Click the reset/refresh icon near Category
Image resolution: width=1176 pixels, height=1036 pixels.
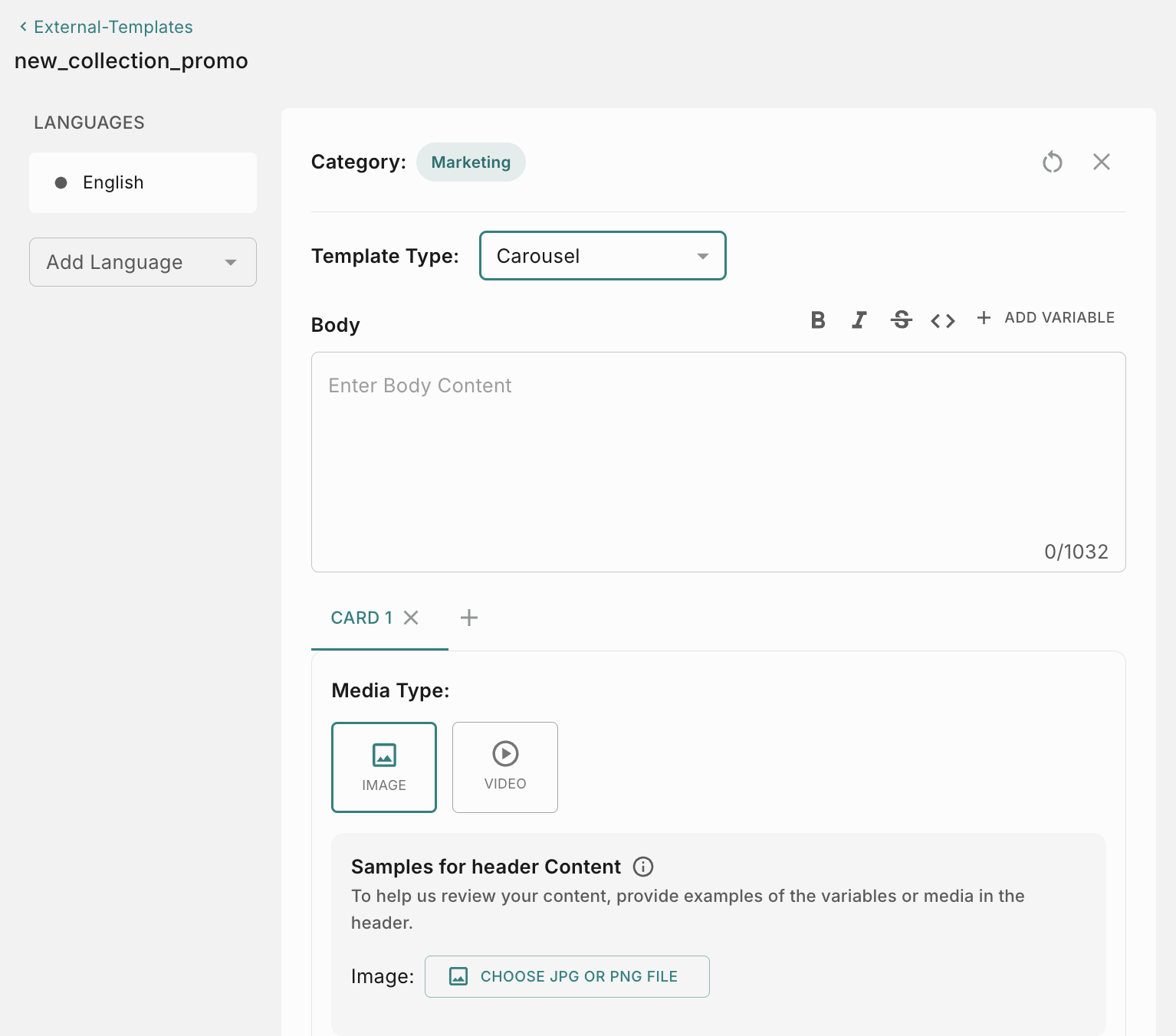(x=1052, y=162)
